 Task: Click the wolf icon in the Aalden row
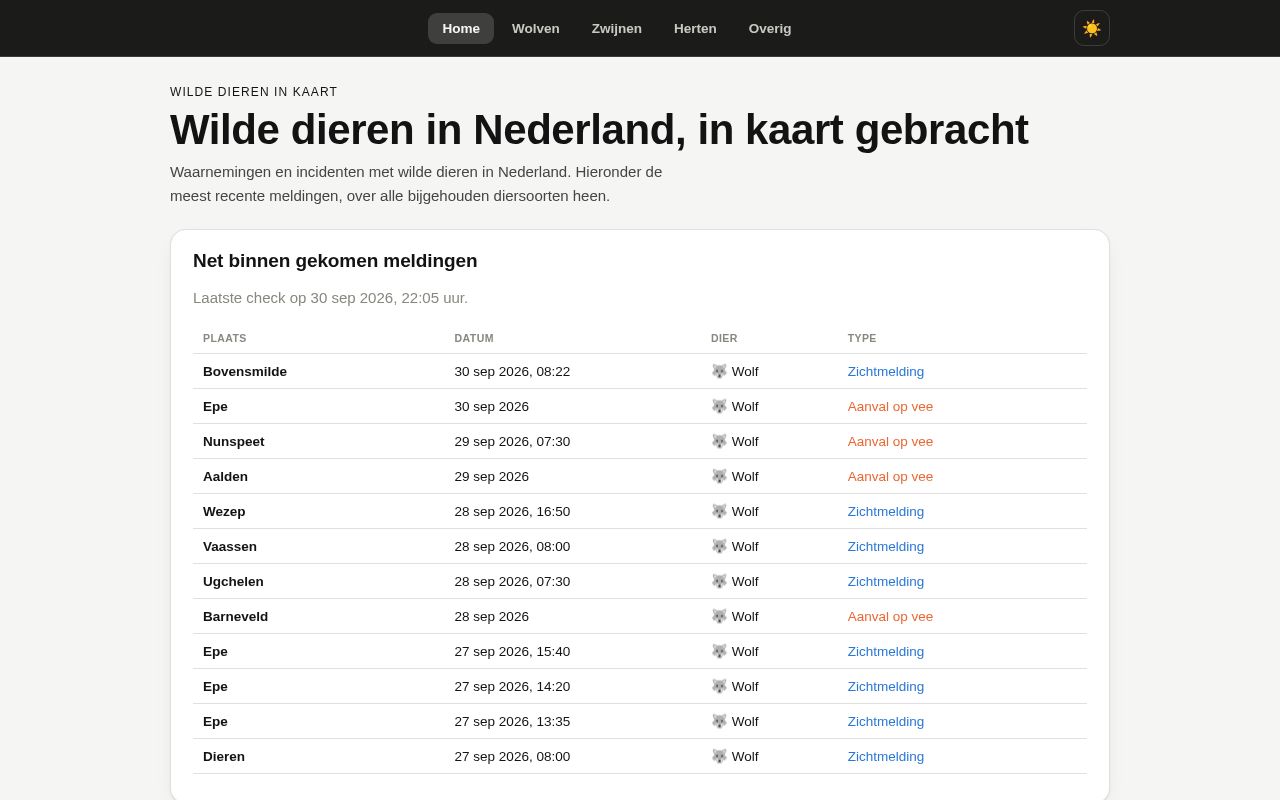pos(719,476)
